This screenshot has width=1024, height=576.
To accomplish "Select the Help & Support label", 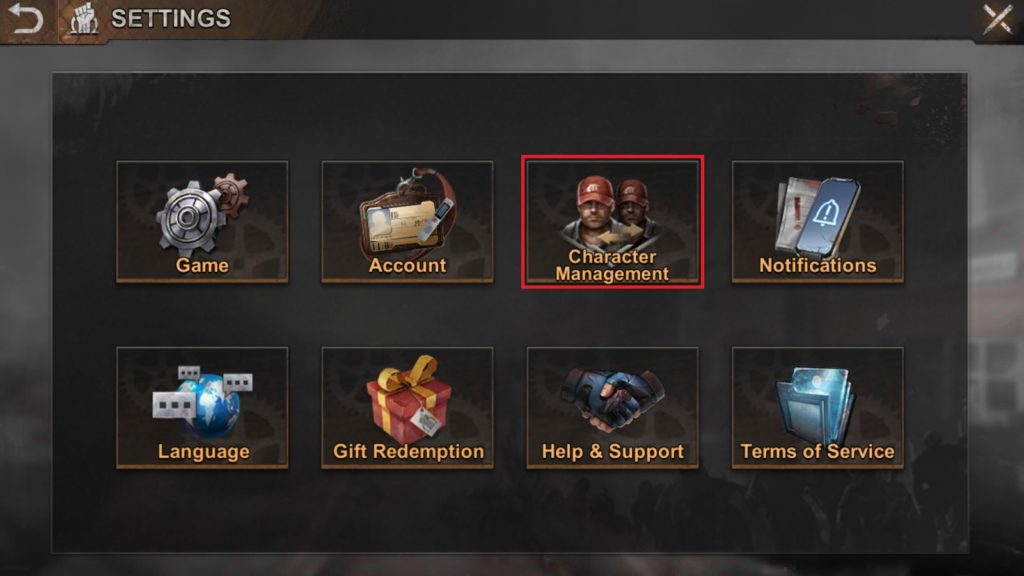I will pos(613,451).
